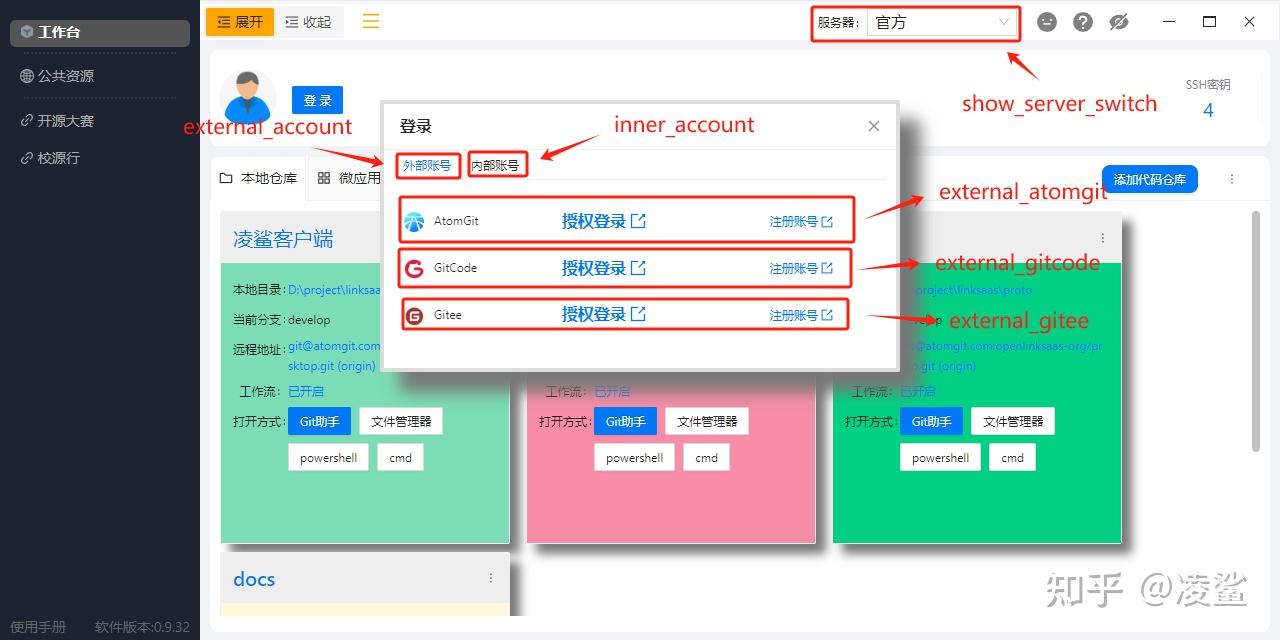Click AtomGit 授权登录 authorization link

pyautogui.click(x=595, y=220)
